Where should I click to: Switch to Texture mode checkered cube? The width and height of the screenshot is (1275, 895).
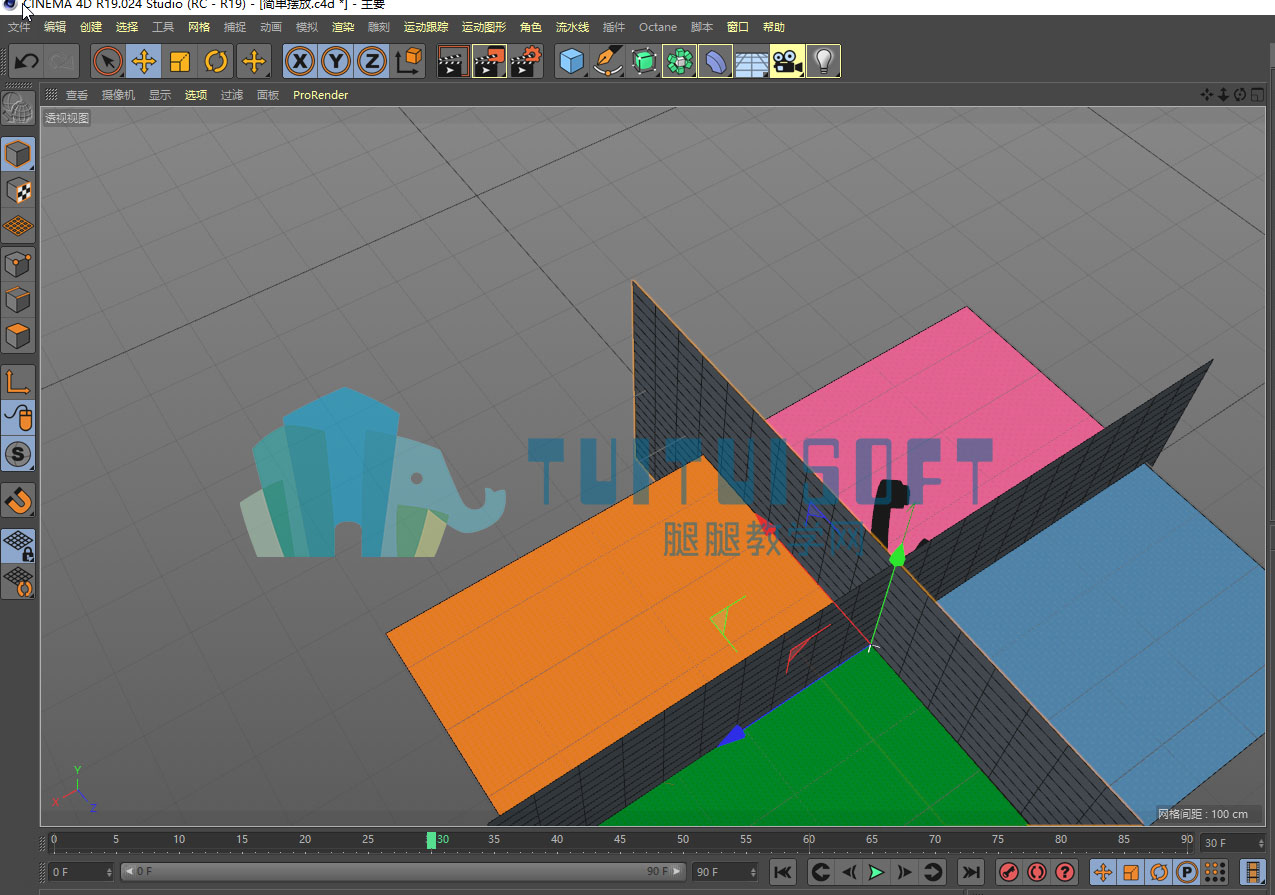coord(18,190)
